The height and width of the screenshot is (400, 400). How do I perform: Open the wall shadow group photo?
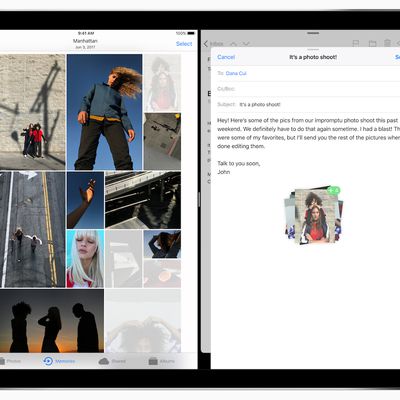[32, 112]
